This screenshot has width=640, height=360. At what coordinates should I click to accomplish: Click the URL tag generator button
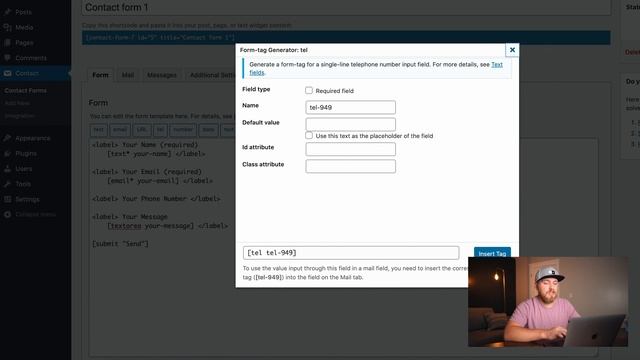coord(142,130)
